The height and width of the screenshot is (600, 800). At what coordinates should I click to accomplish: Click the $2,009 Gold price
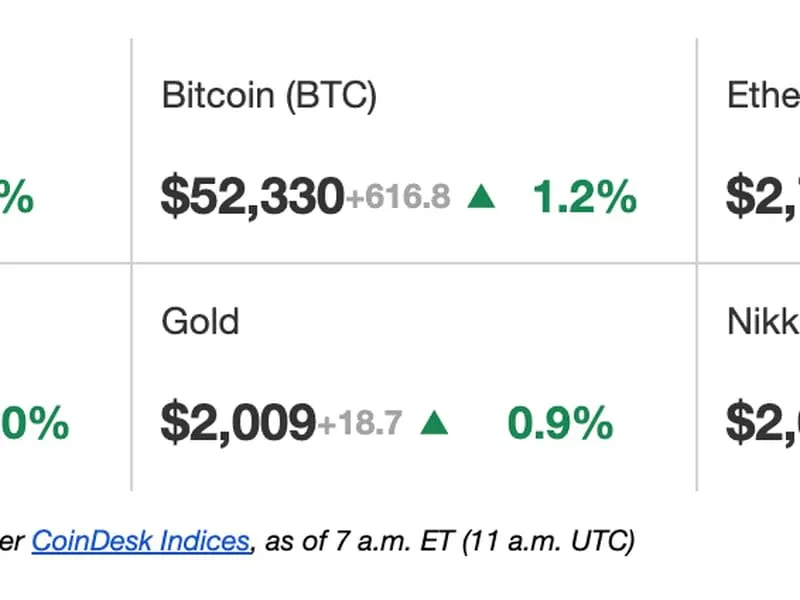pyautogui.click(x=238, y=424)
